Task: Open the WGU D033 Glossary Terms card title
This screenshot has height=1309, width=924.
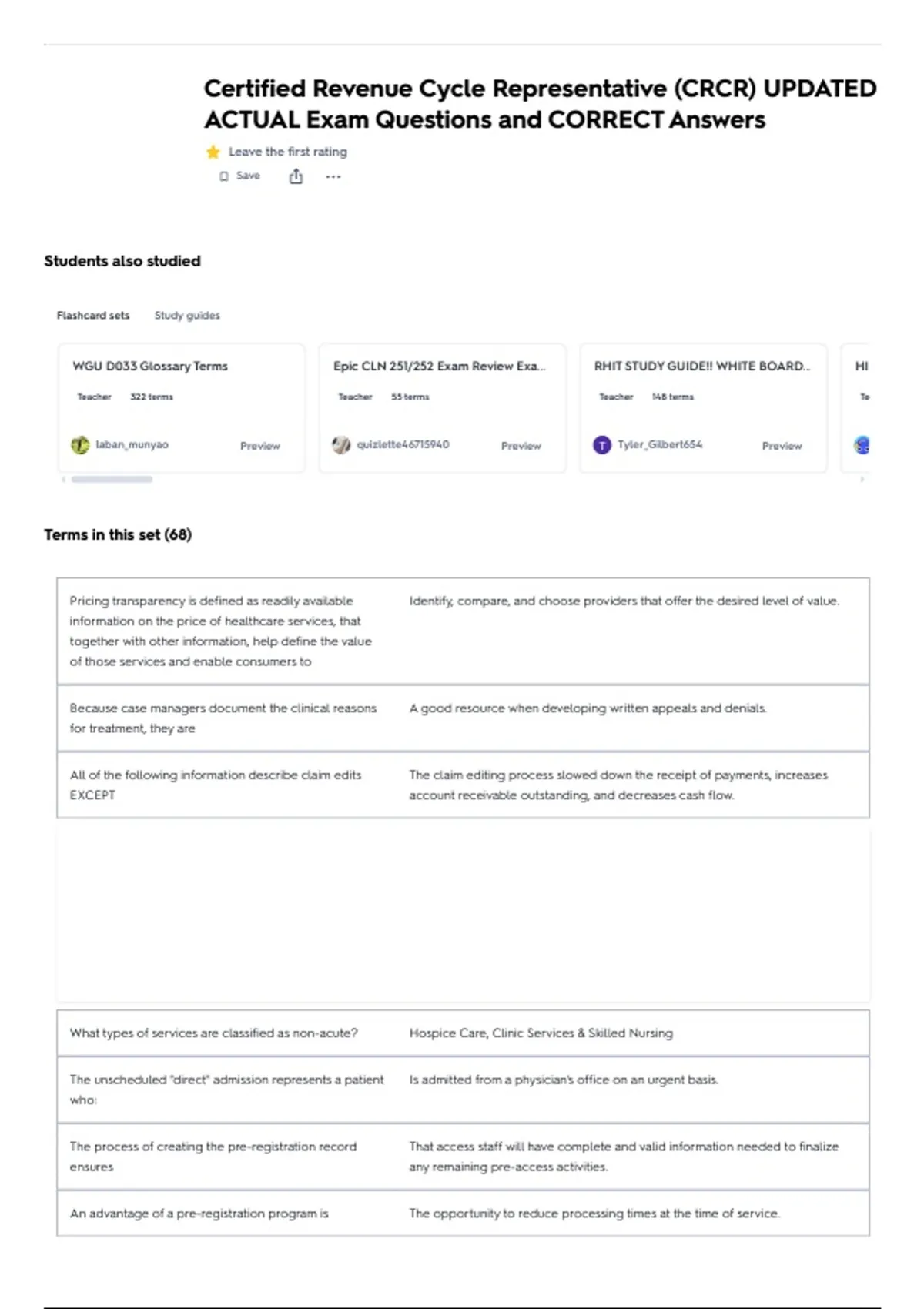Action: (x=150, y=367)
